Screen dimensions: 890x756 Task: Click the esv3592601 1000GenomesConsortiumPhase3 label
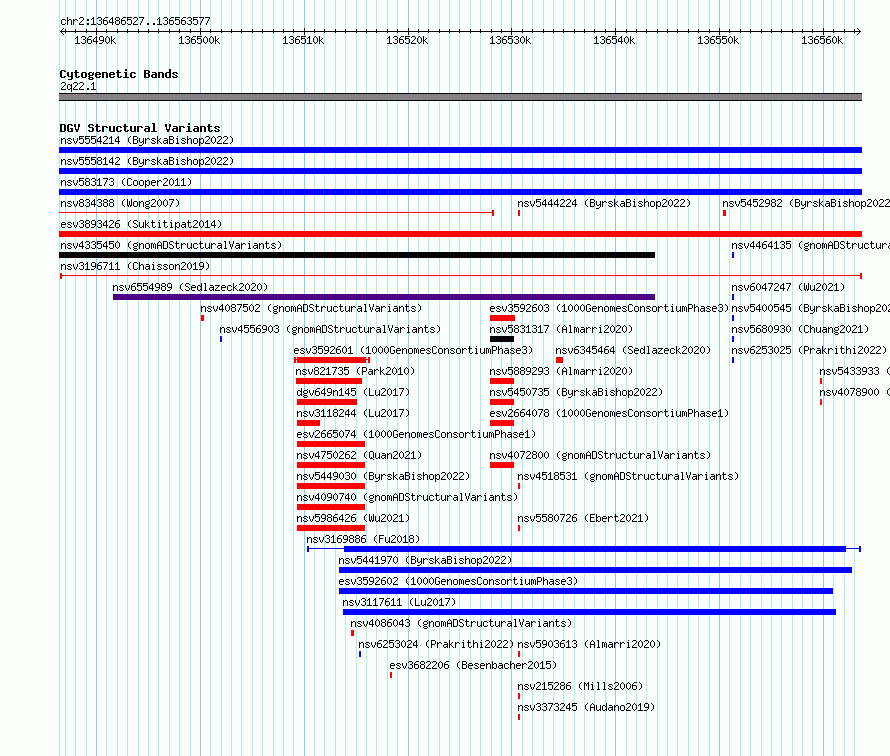414,350
